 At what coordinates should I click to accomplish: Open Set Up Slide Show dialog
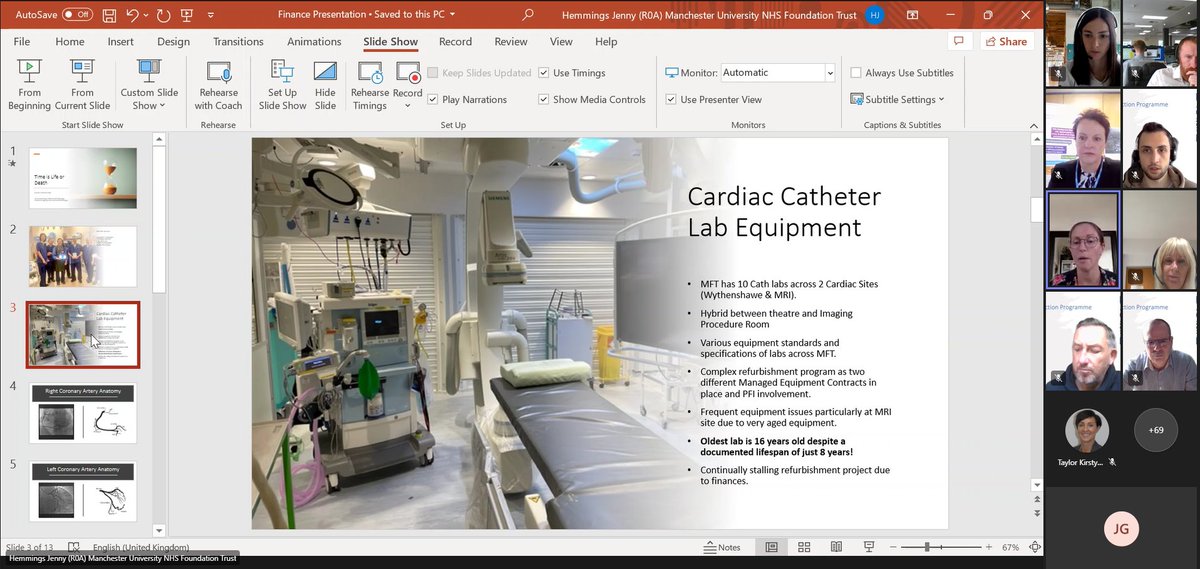[282, 85]
